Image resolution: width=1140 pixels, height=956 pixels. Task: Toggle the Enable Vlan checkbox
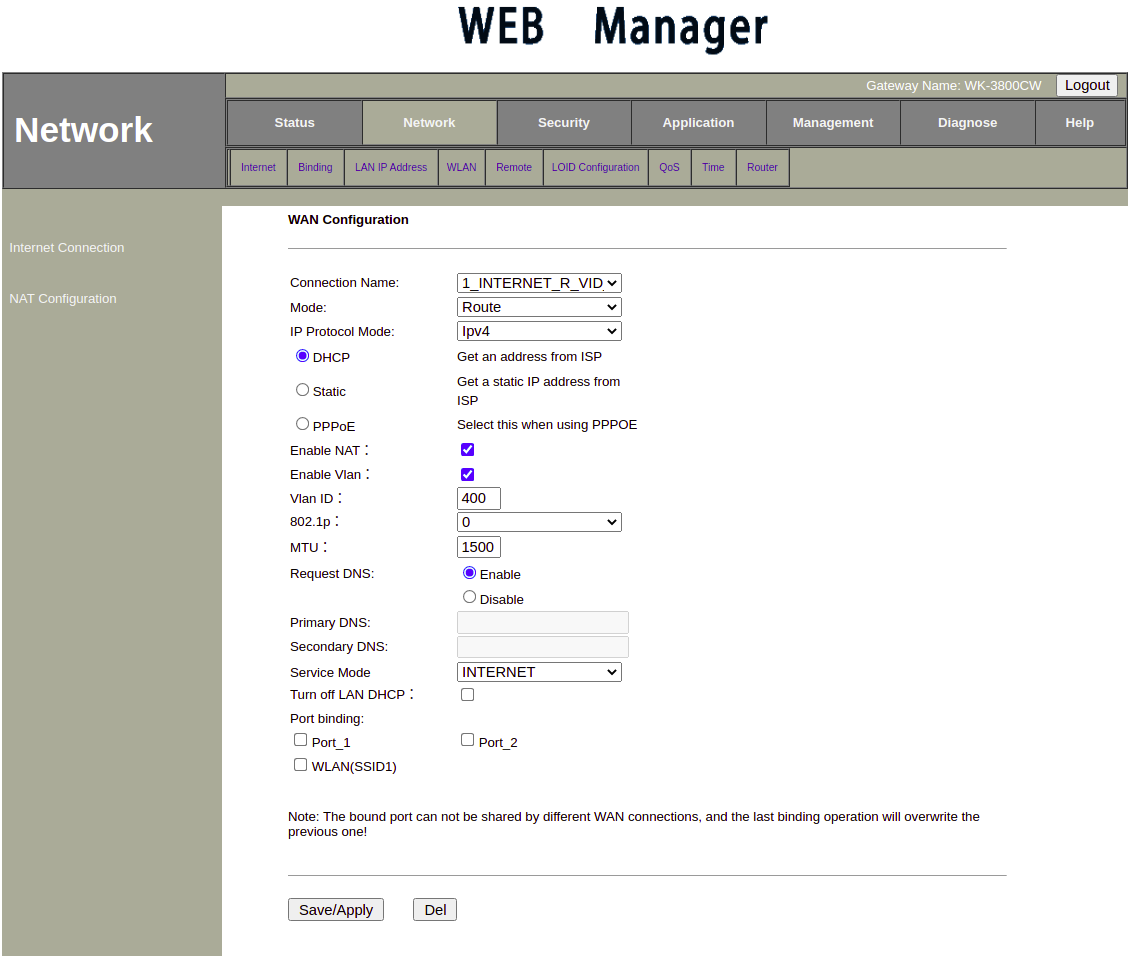click(x=467, y=474)
